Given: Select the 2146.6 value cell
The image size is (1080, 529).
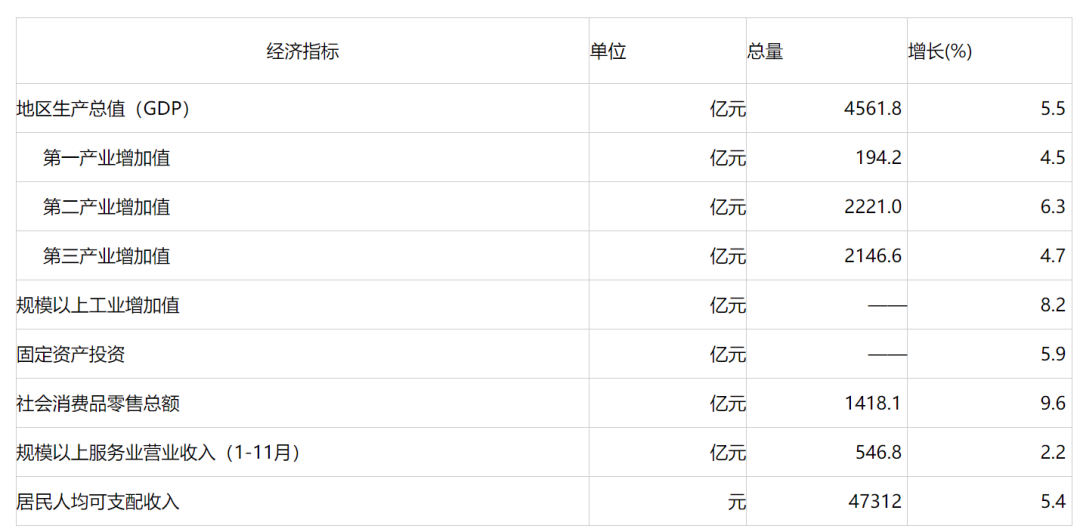Looking at the screenshot, I should (827, 256).
